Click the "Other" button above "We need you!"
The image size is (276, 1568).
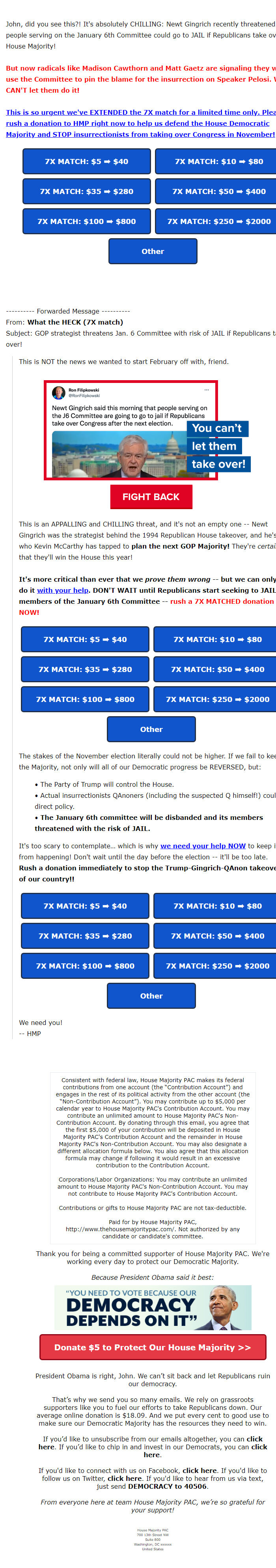point(151,996)
